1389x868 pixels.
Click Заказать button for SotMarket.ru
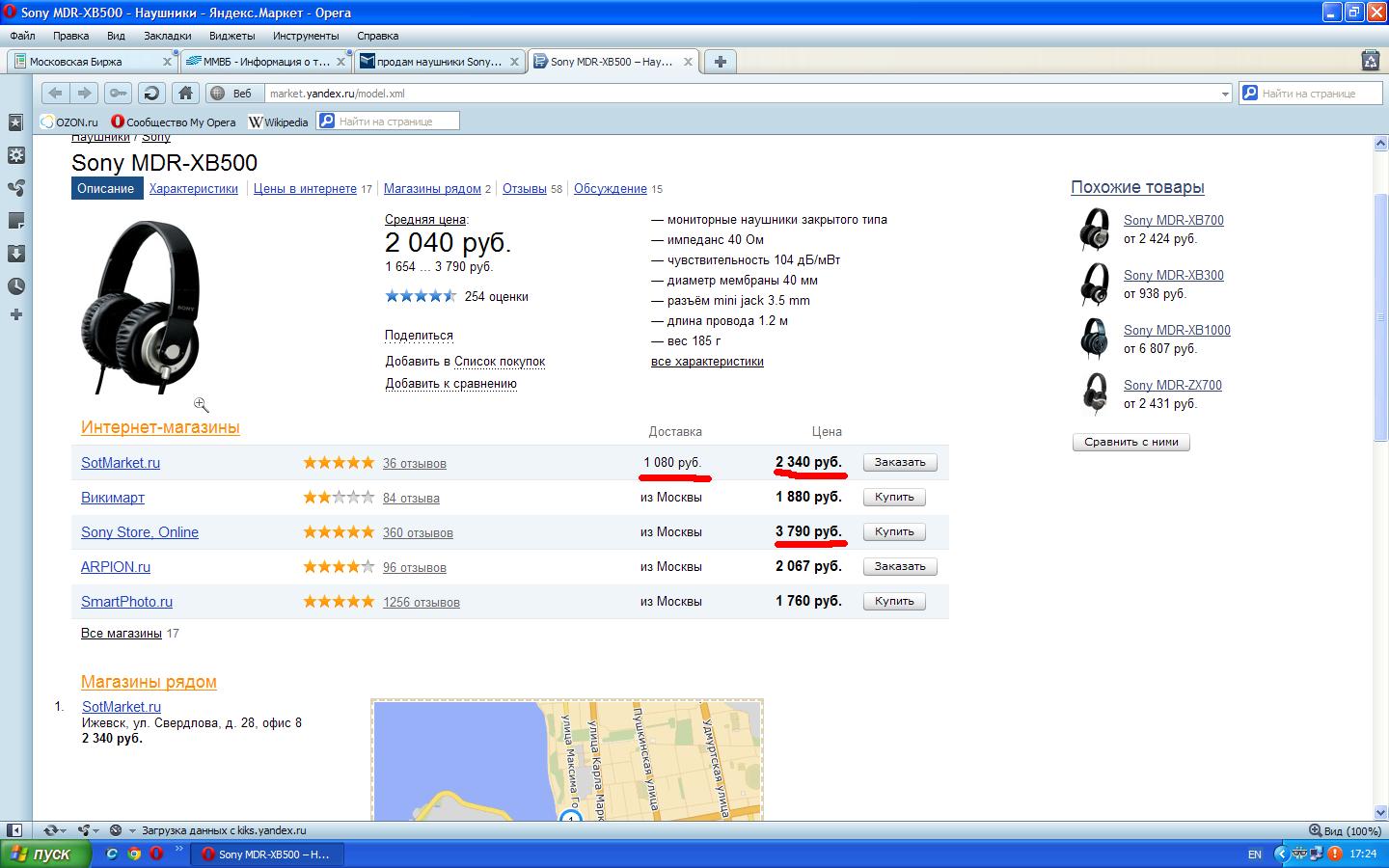tap(899, 463)
